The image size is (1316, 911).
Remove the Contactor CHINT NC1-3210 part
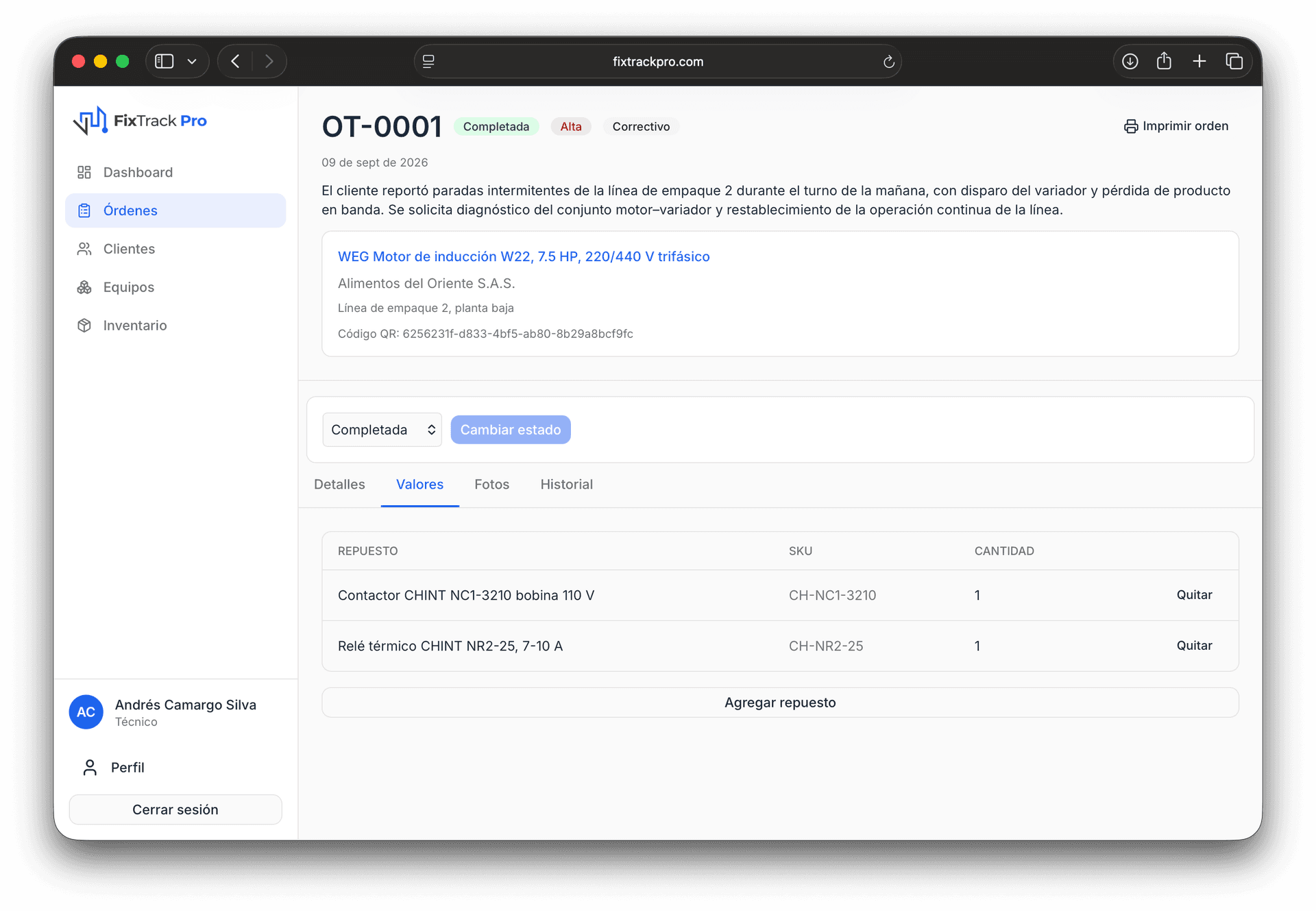click(1195, 595)
